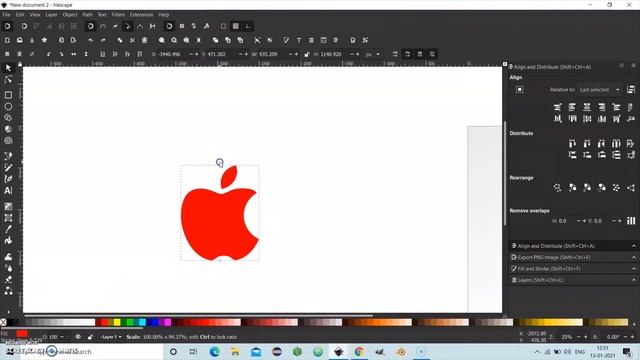640x360 pixels.
Task: Click the Paste clipboard icon
Action: 144,40
